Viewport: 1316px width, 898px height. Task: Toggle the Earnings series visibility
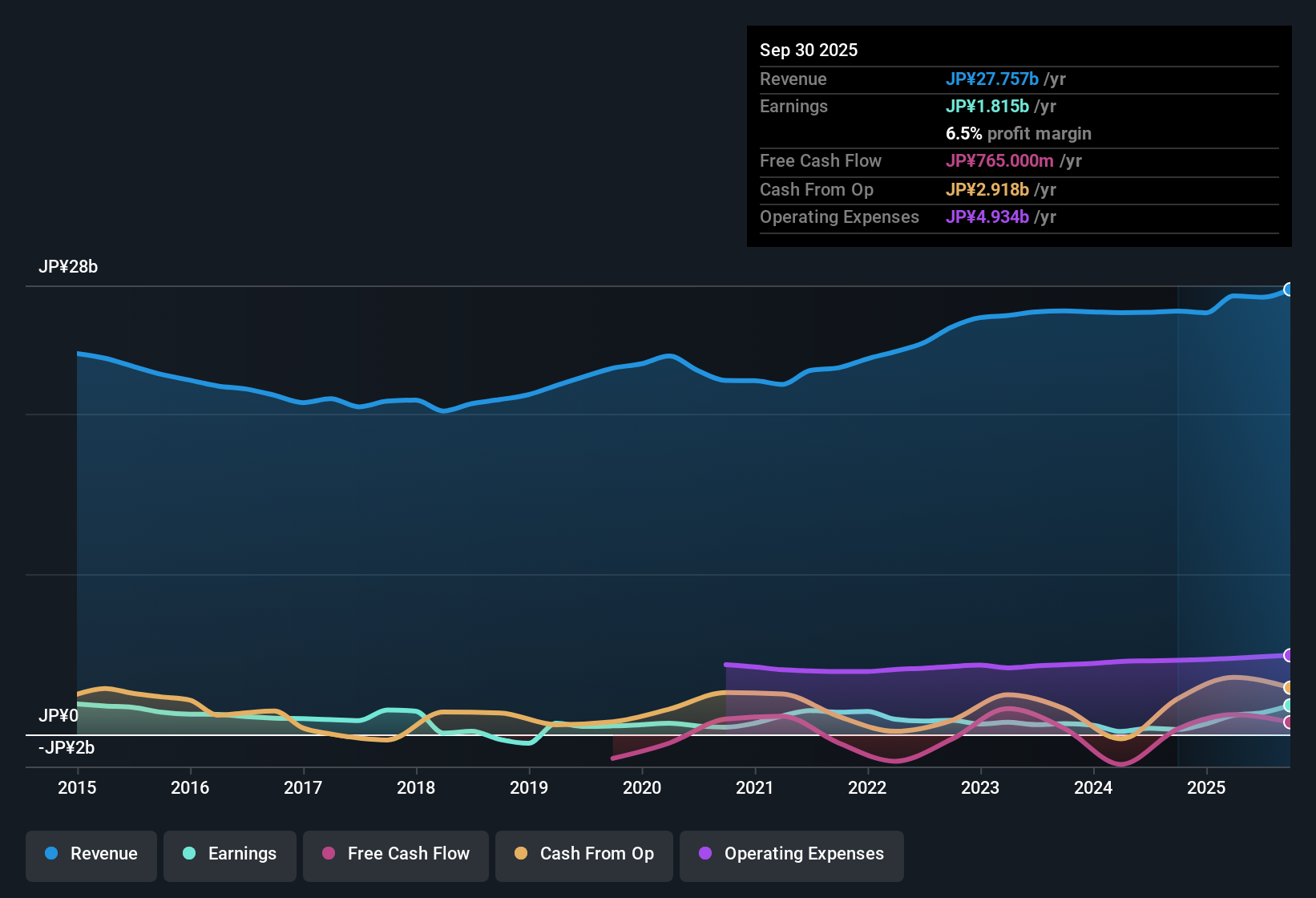tap(229, 854)
